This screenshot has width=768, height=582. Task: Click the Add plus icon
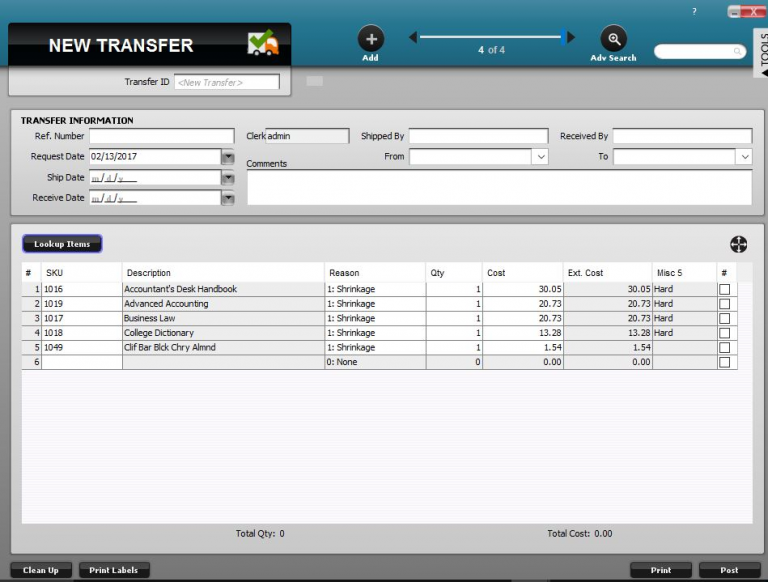coord(370,39)
